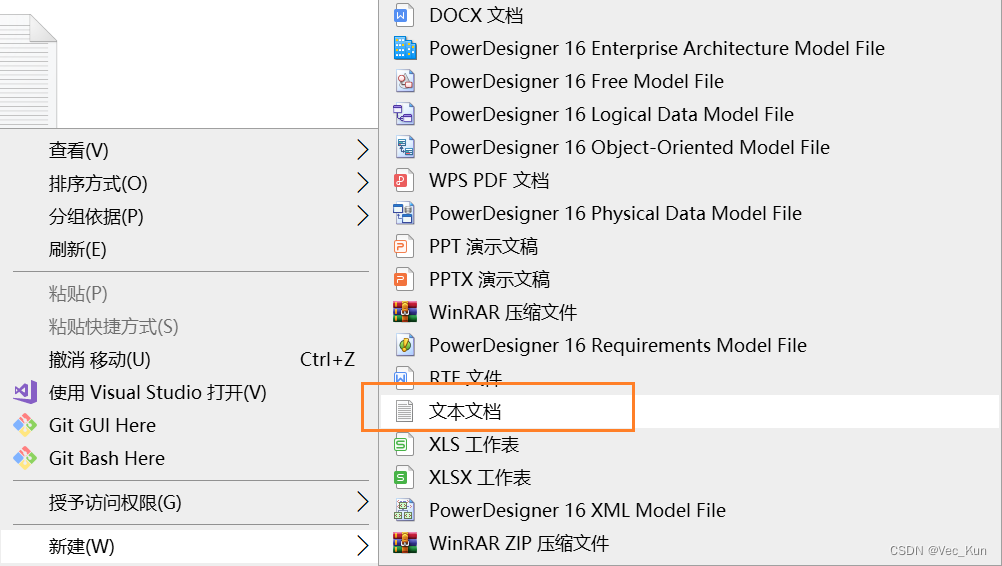Expand the 排序方式(O) submenu arrow
The height and width of the screenshot is (566, 1002).
coord(362,183)
